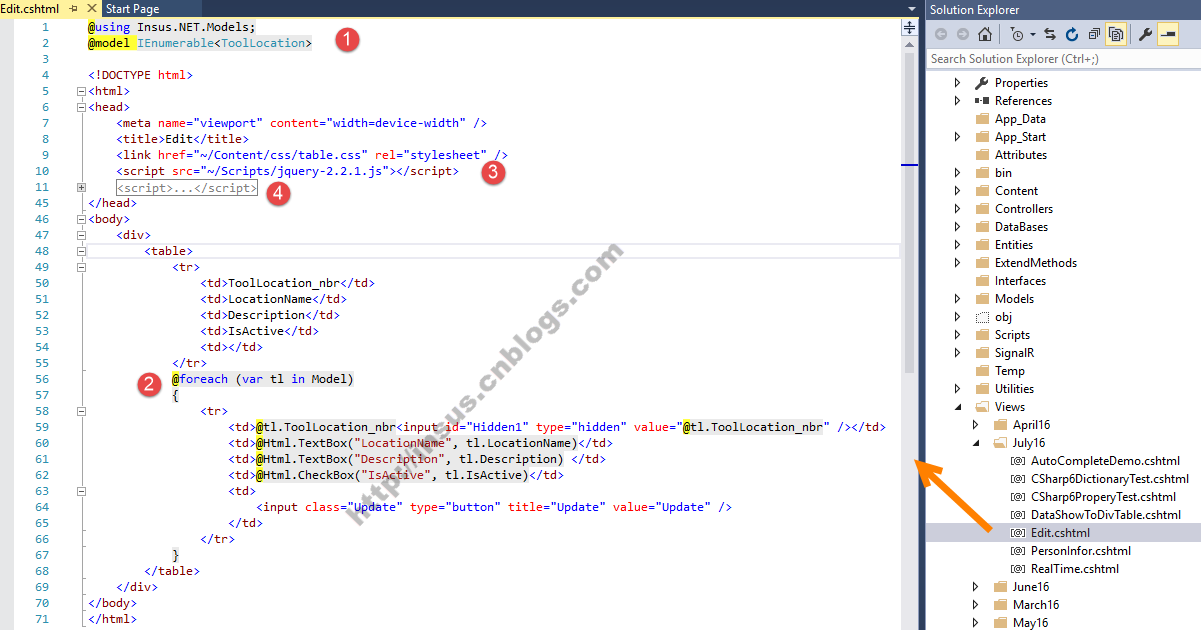Click the Utilities folder icon

(x=982, y=389)
